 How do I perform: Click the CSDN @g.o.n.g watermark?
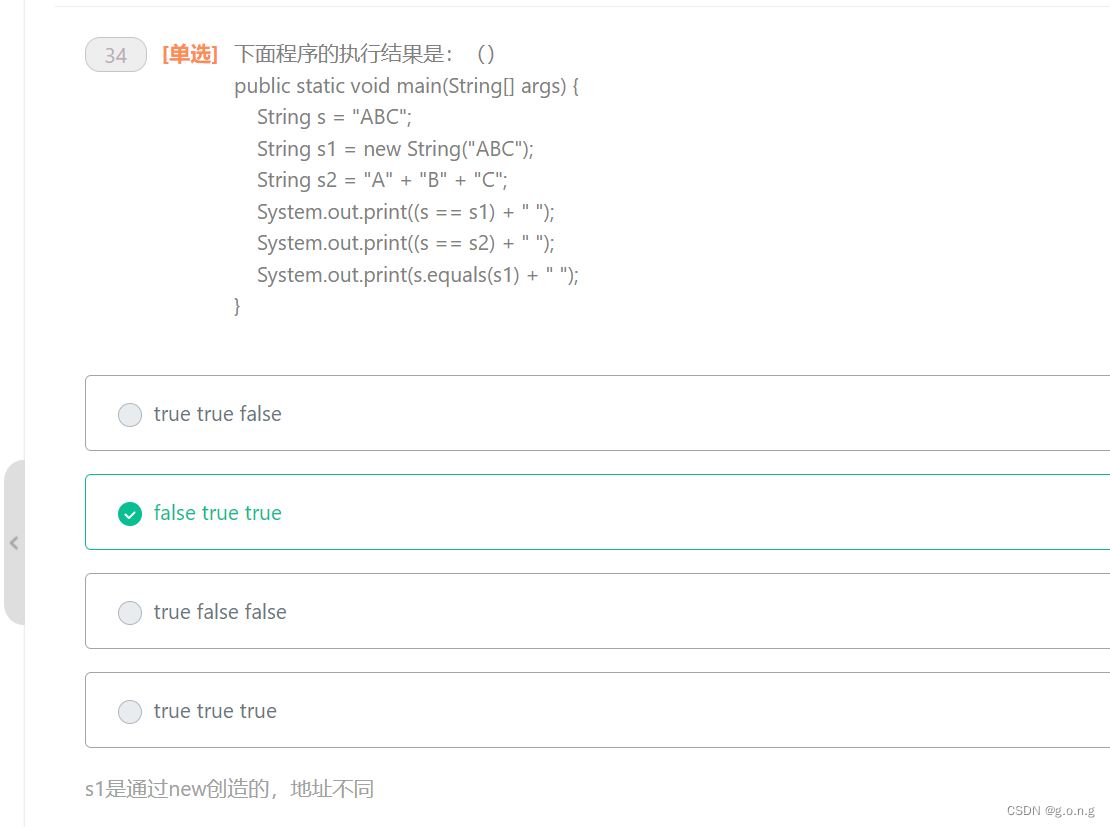[1050, 810]
